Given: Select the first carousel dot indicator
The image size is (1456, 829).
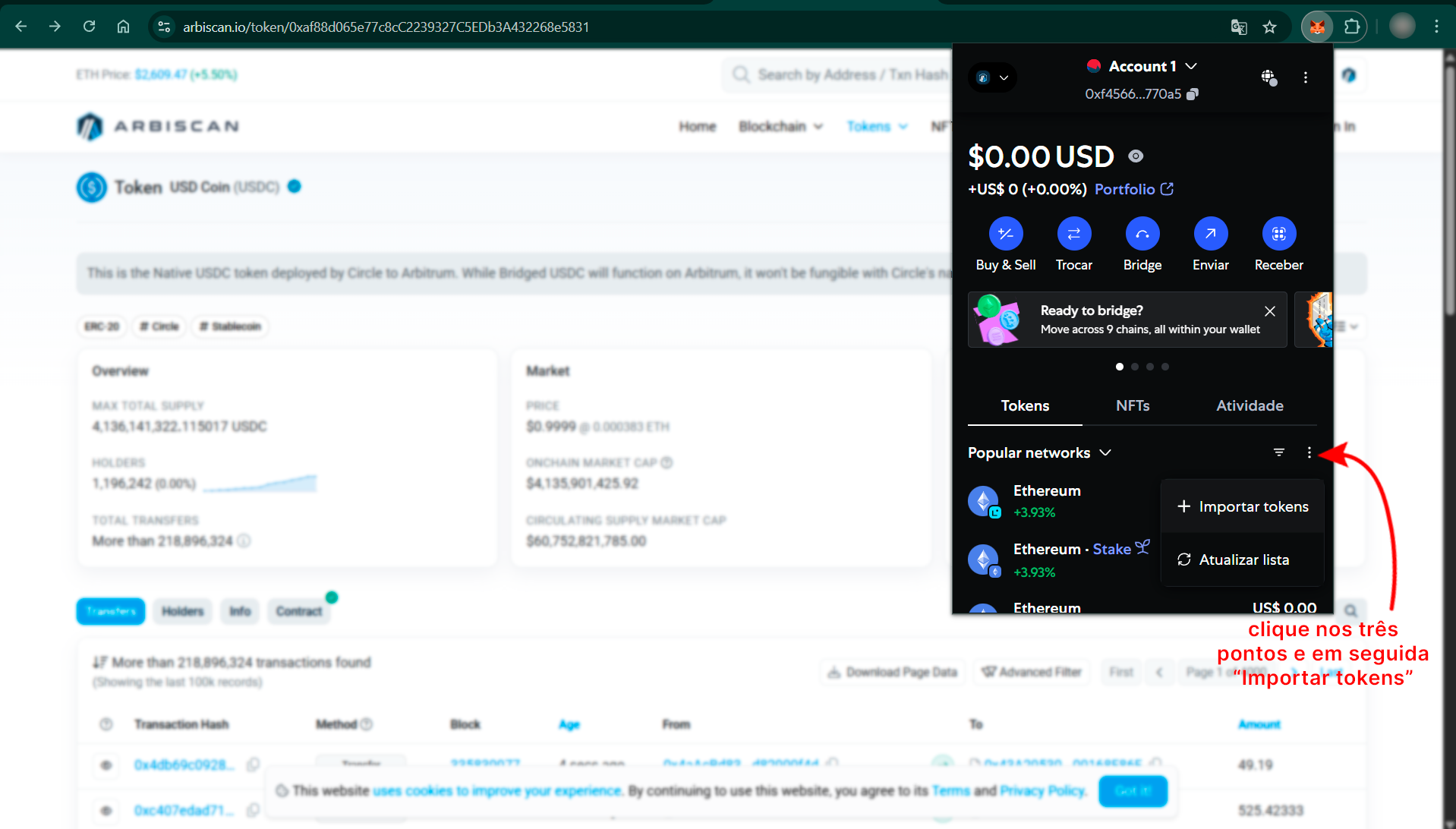Looking at the screenshot, I should coord(1120,367).
